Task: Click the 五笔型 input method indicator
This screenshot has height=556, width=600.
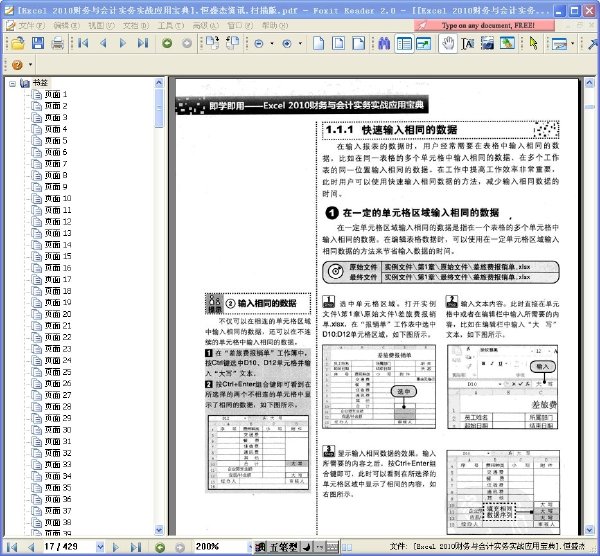Action: (x=284, y=547)
